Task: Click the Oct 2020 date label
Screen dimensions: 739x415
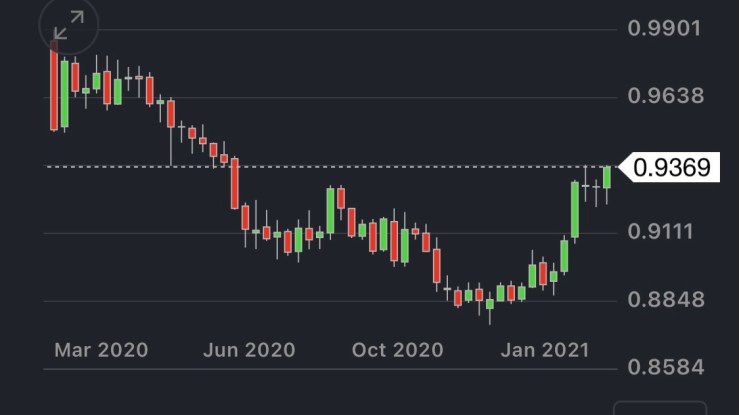Action: click(x=396, y=350)
